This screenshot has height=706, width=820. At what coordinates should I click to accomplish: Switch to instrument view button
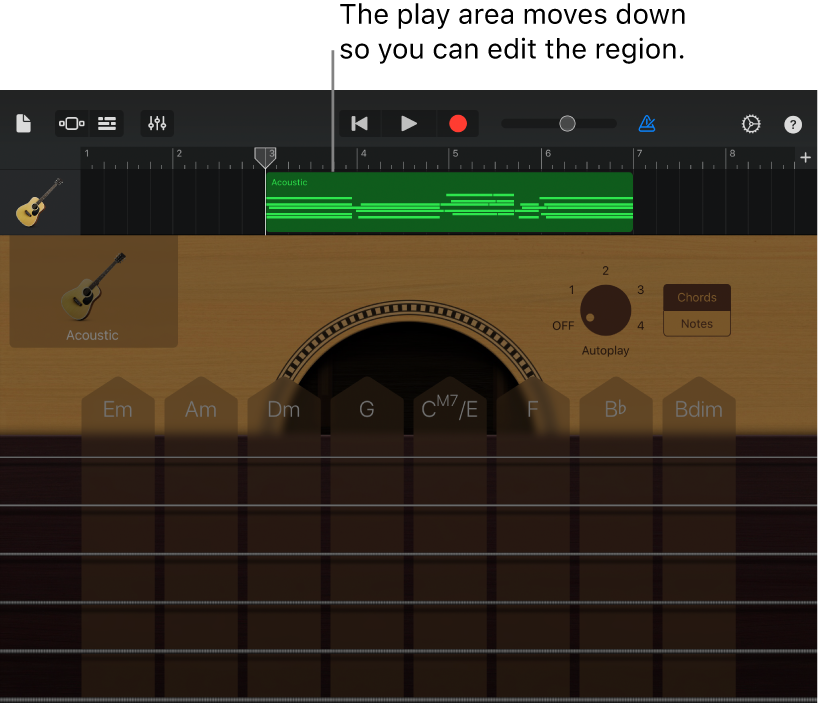[72, 124]
